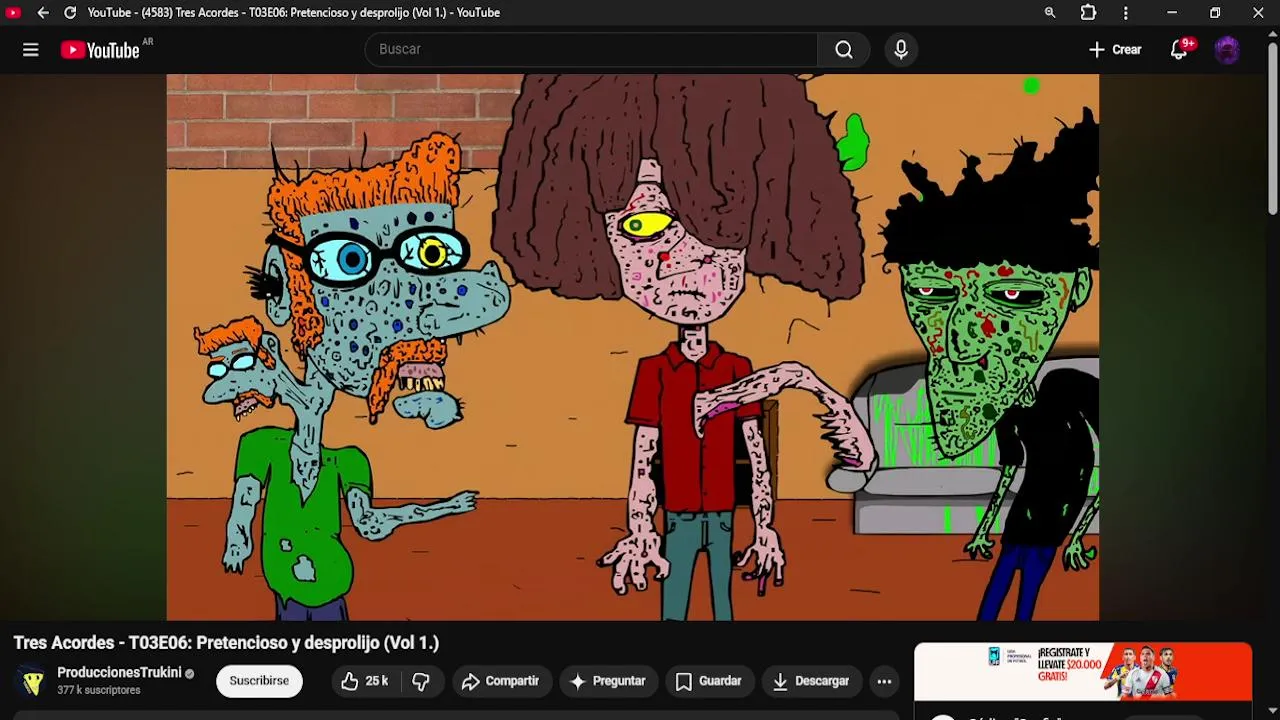Go back with browser back arrow
This screenshot has width=1280, height=720.
pos(43,13)
